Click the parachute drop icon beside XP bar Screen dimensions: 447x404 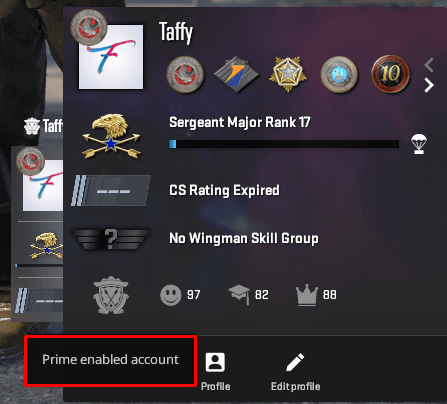click(419, 144)
